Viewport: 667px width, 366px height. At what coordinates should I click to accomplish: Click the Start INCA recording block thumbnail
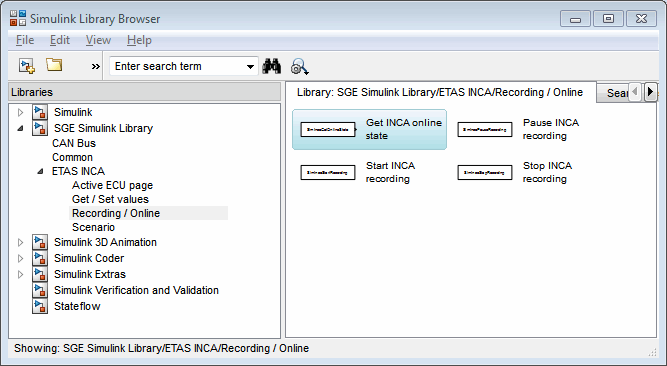tap(328, 172)
